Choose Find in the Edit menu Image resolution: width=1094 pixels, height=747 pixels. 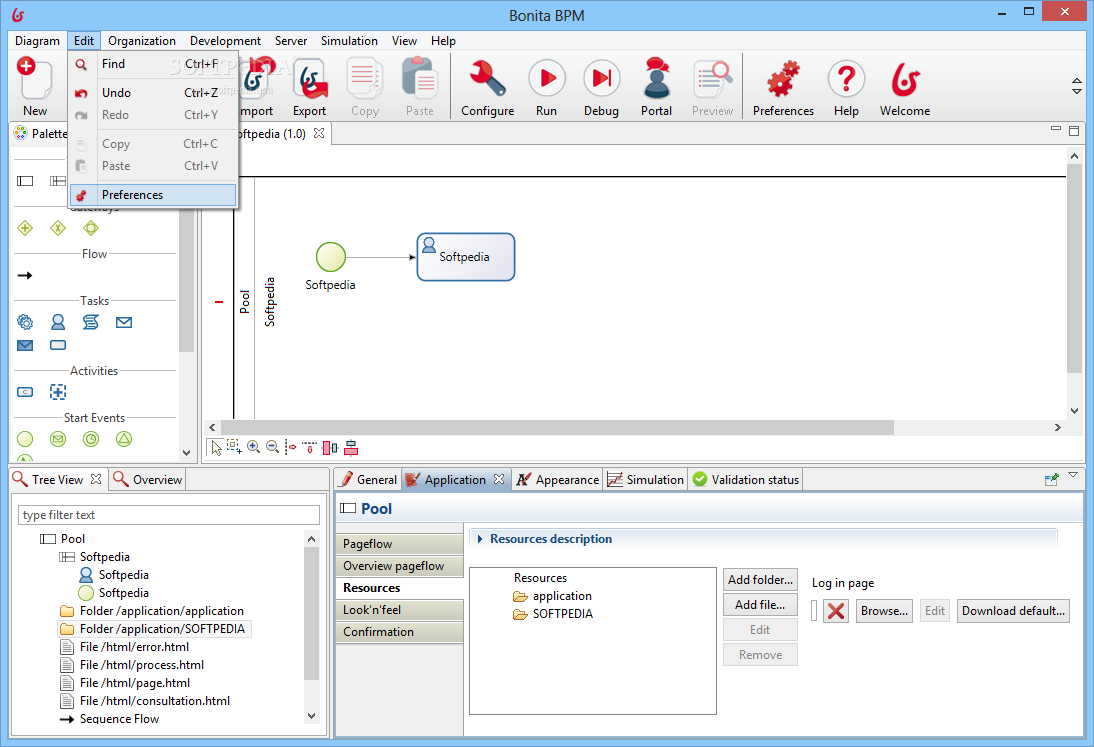coord(153,64)
